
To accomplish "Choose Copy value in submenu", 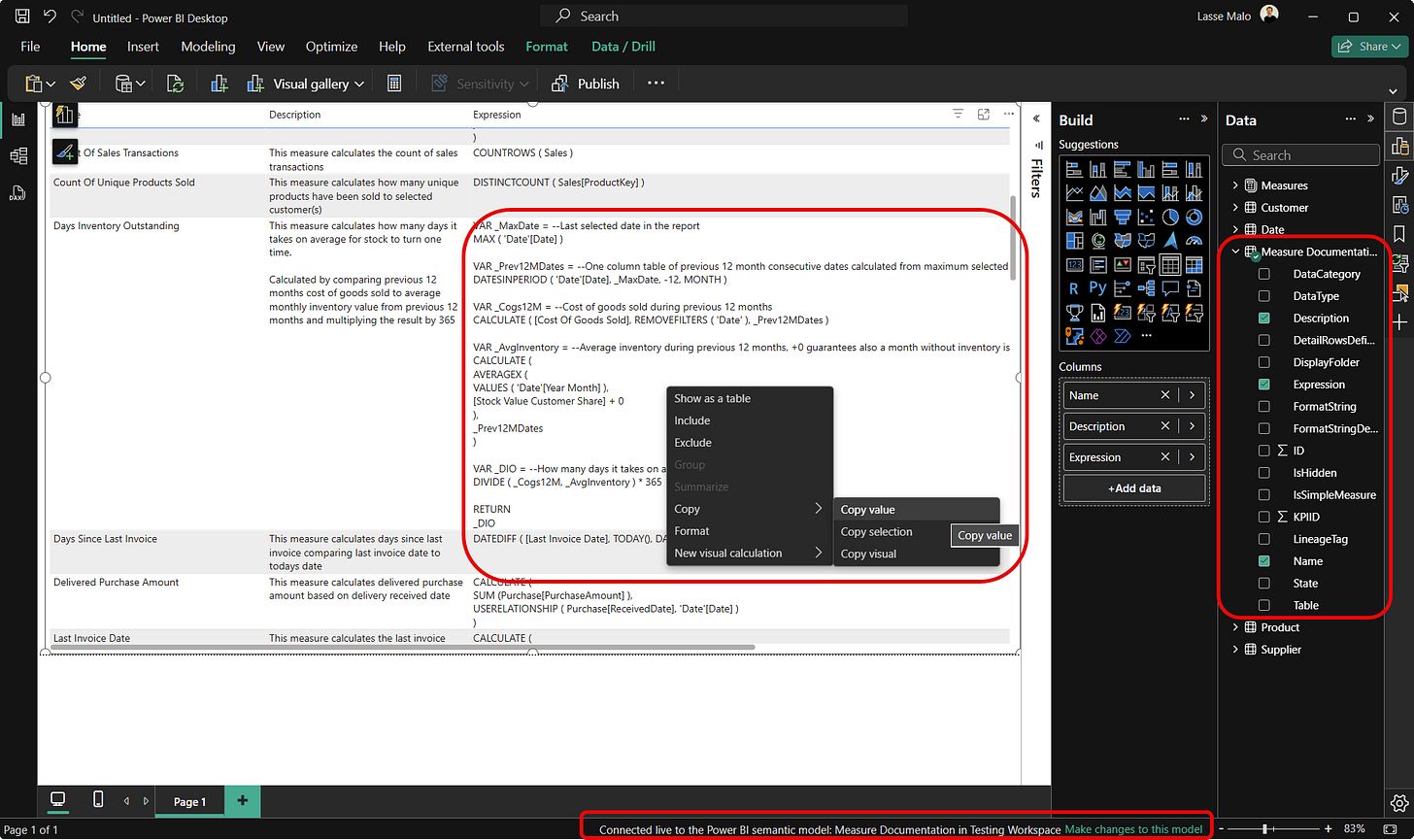I will 916,510.
